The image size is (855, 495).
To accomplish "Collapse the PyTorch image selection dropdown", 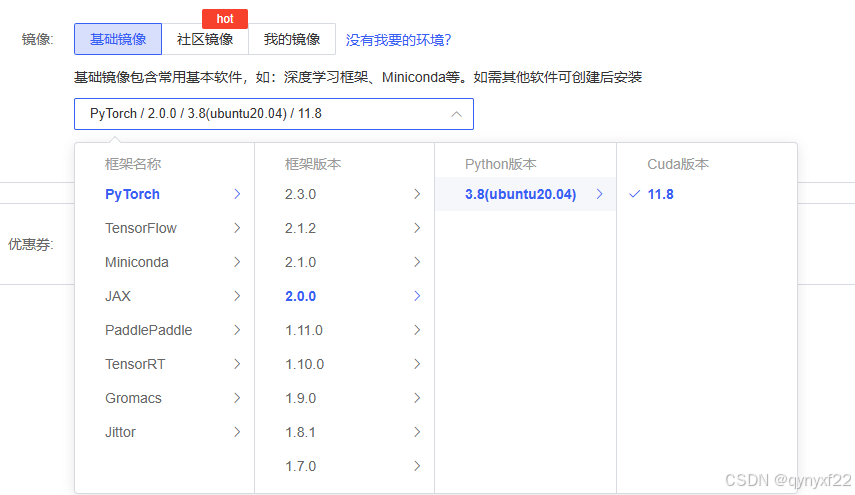I will [x=274, y=114].
